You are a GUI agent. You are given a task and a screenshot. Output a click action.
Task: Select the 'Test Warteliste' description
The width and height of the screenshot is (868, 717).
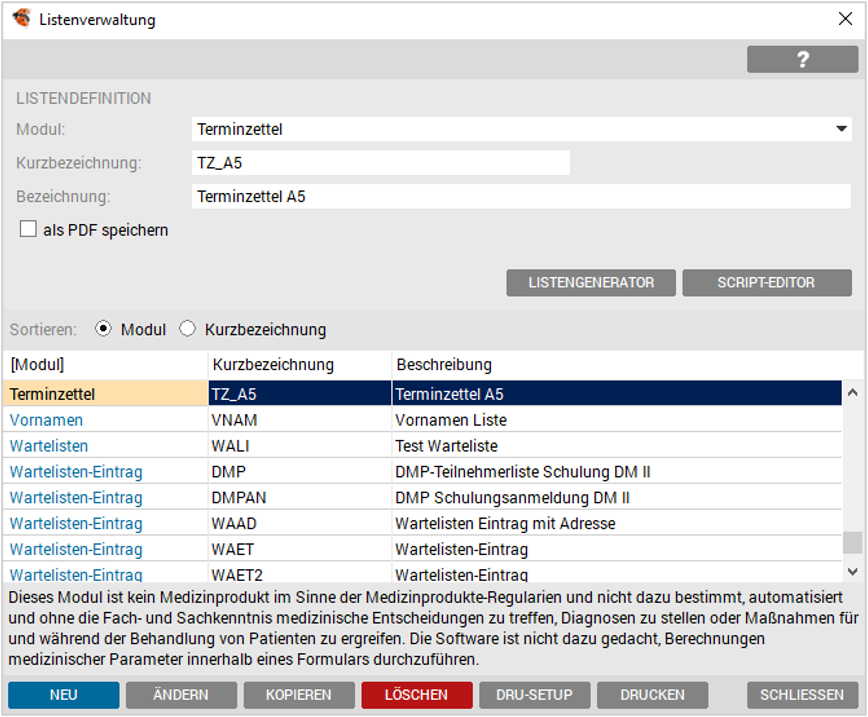[617, 446]
